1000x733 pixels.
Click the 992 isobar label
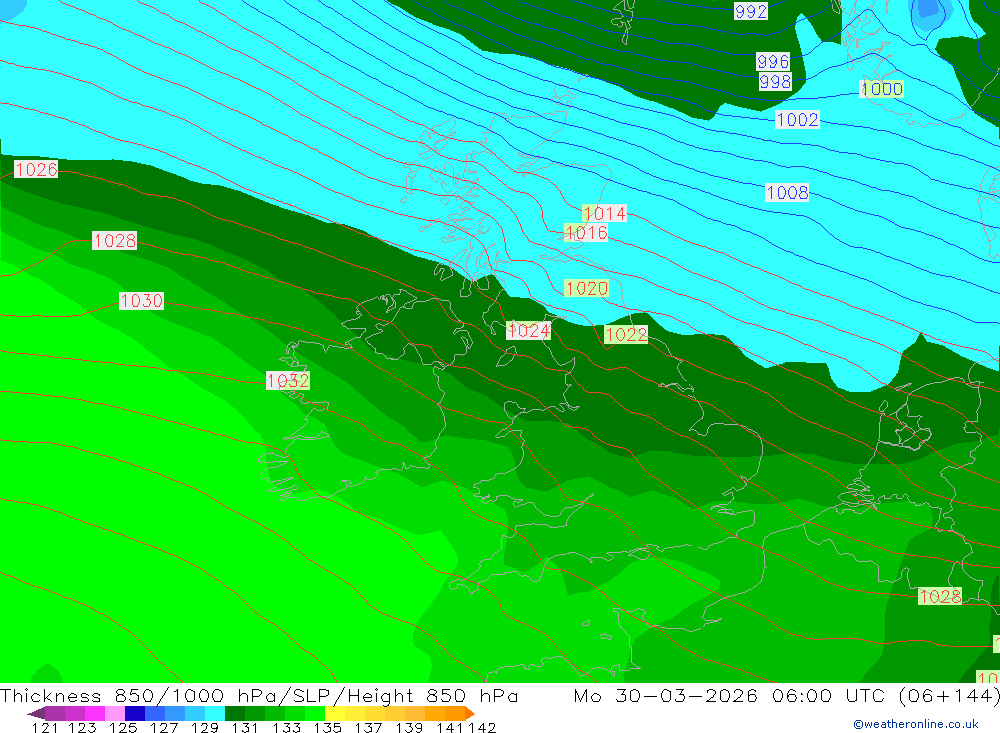[751, 11]
